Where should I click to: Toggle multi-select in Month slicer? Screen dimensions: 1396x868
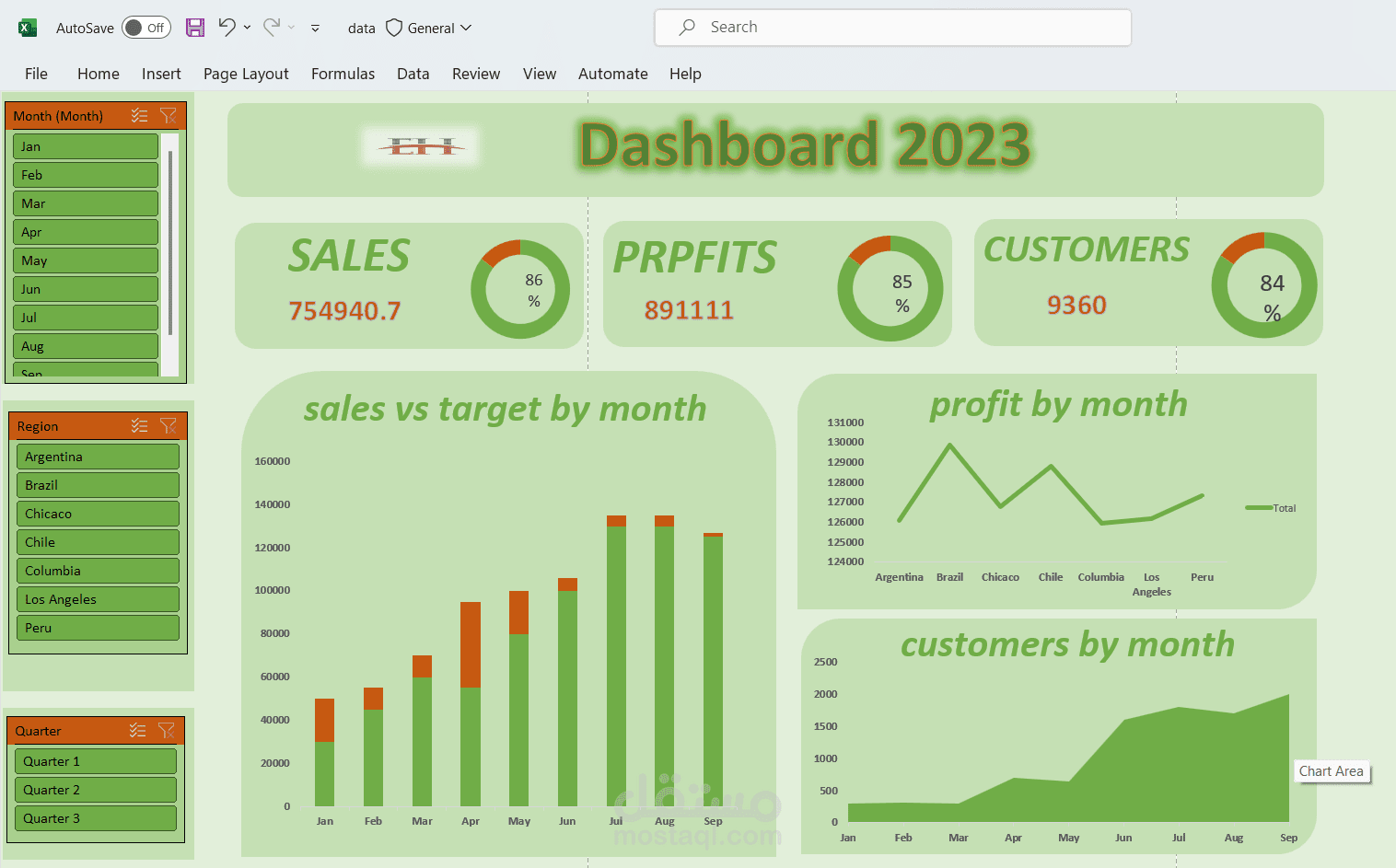(x=140, y=115)
